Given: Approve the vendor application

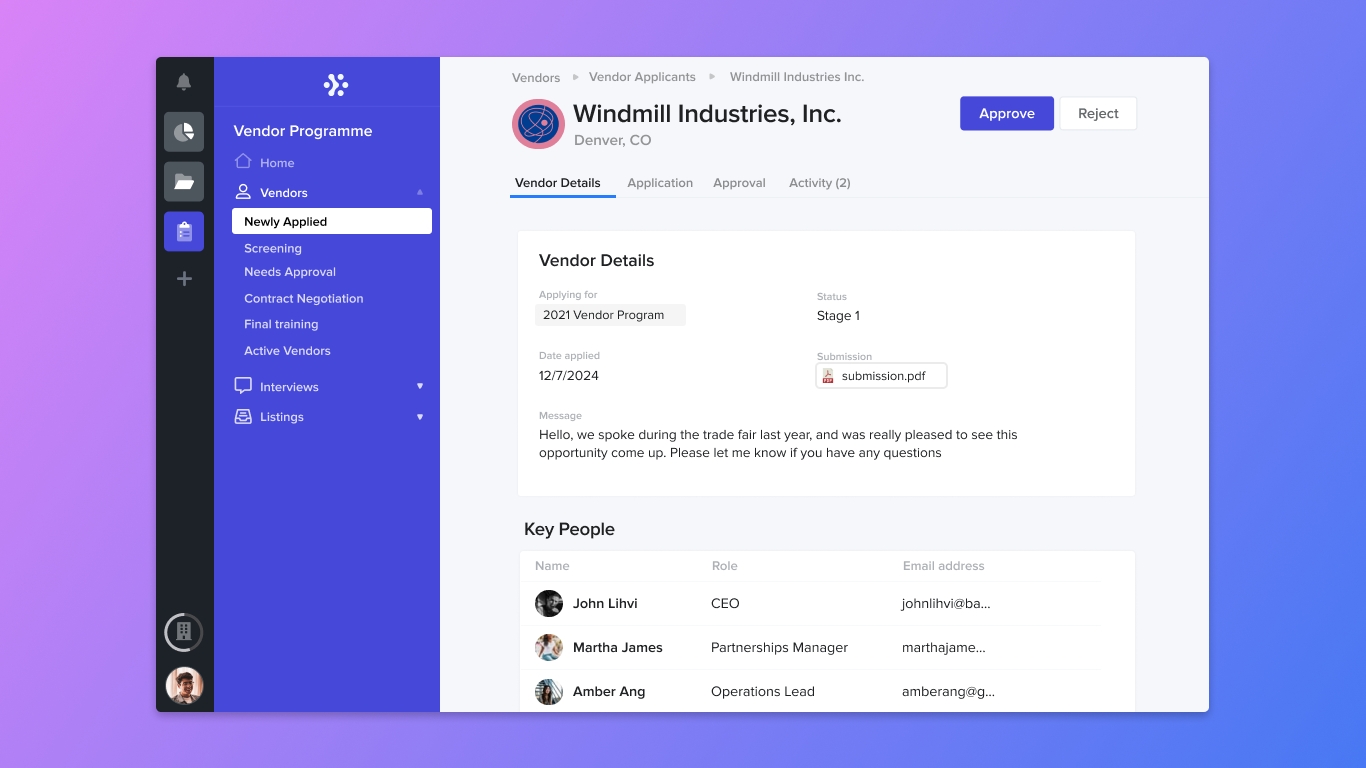Looking at the screenshot, I should tap(1006, 114).
